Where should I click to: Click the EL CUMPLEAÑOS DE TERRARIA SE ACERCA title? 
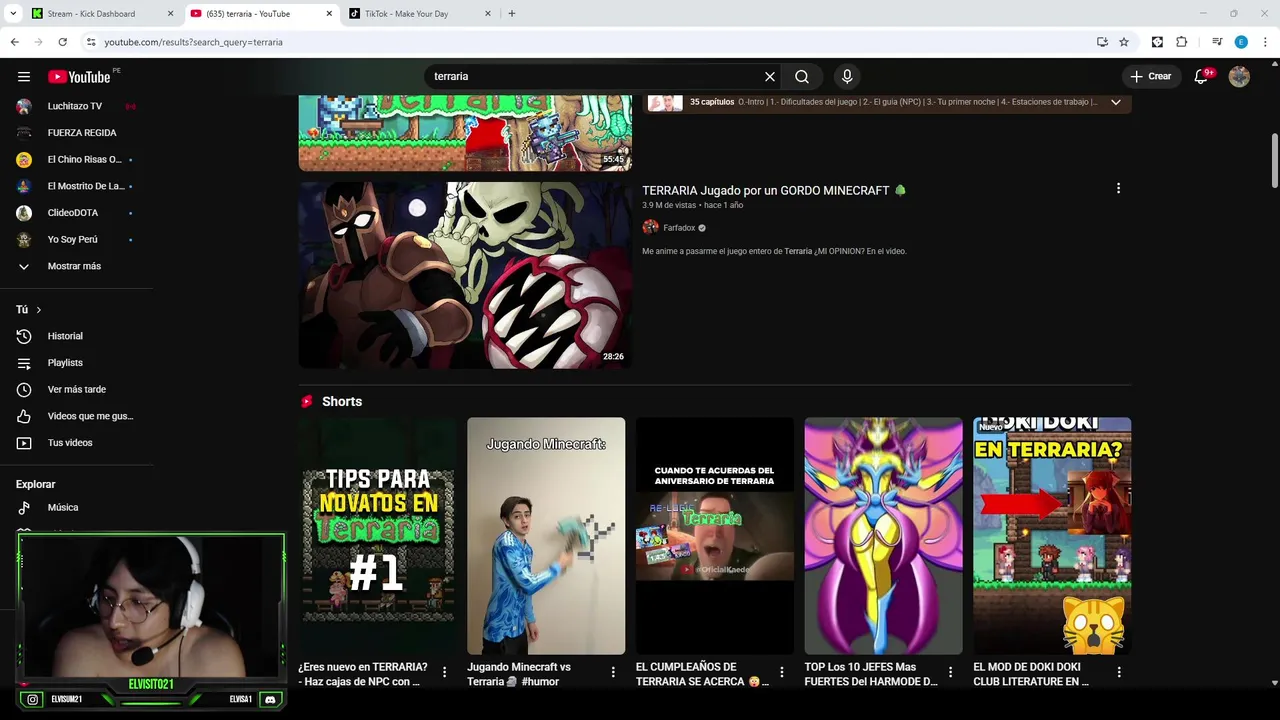click(702, 674)
